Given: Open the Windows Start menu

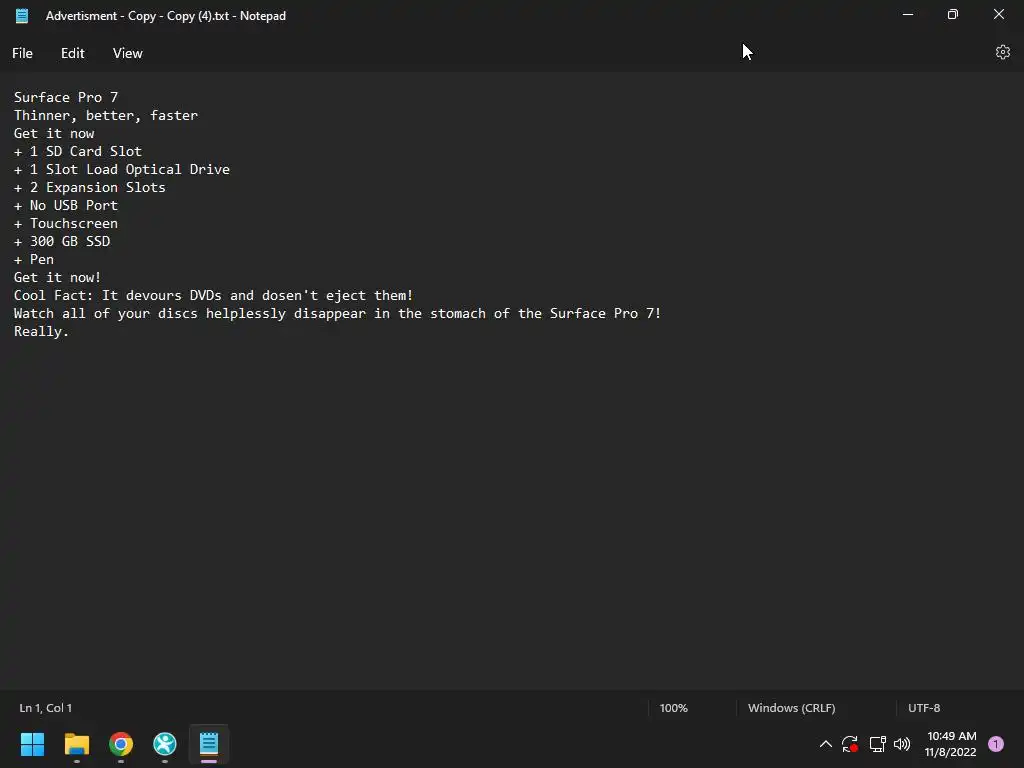Looking at the screenshot, I should (x=32, y=744).
